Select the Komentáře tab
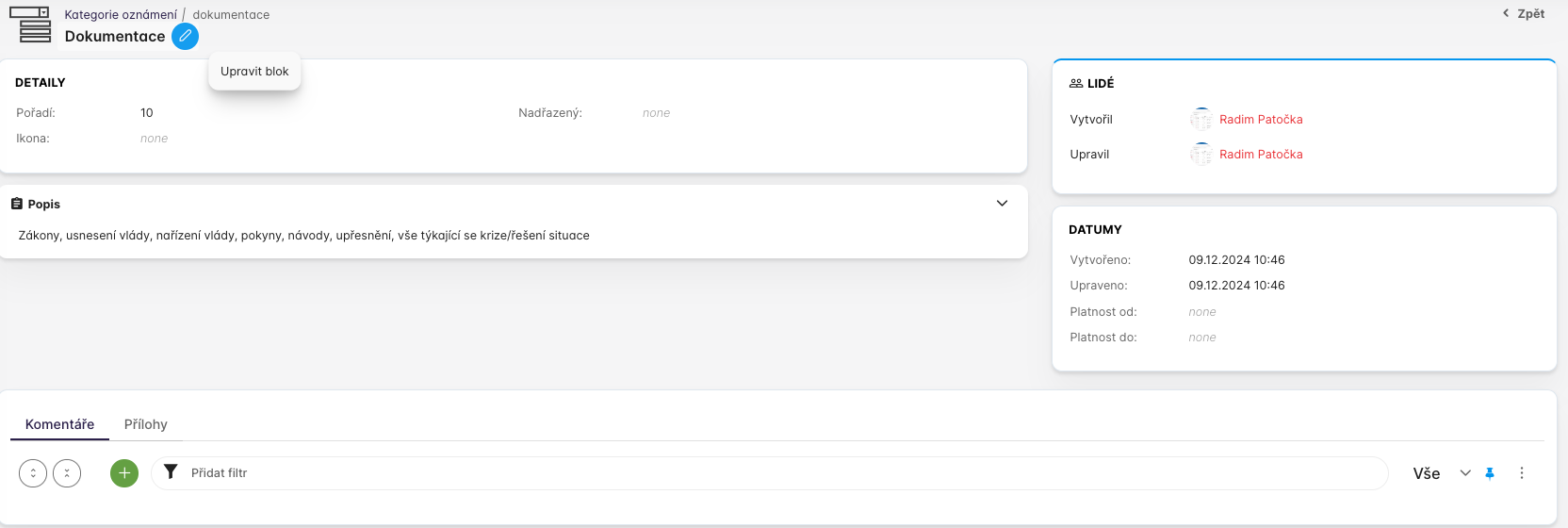The image size is (1568, 528). (59, 424)
